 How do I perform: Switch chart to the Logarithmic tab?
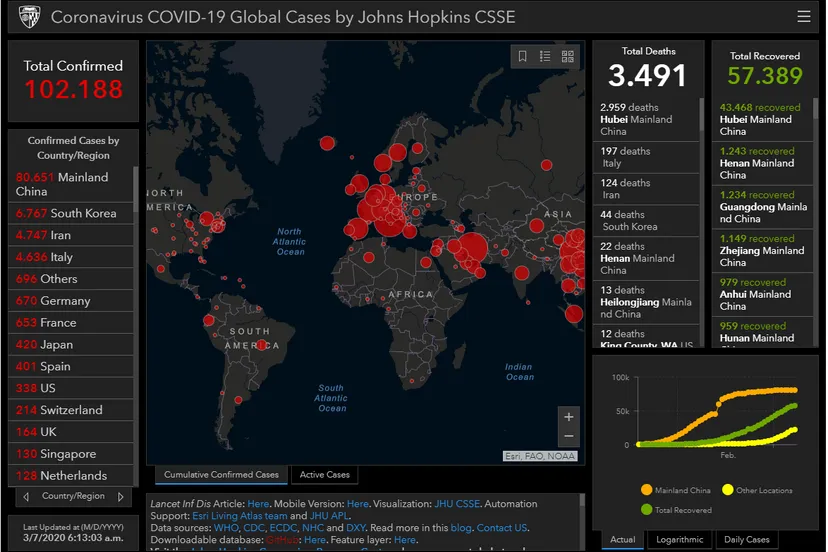(679, 540)
